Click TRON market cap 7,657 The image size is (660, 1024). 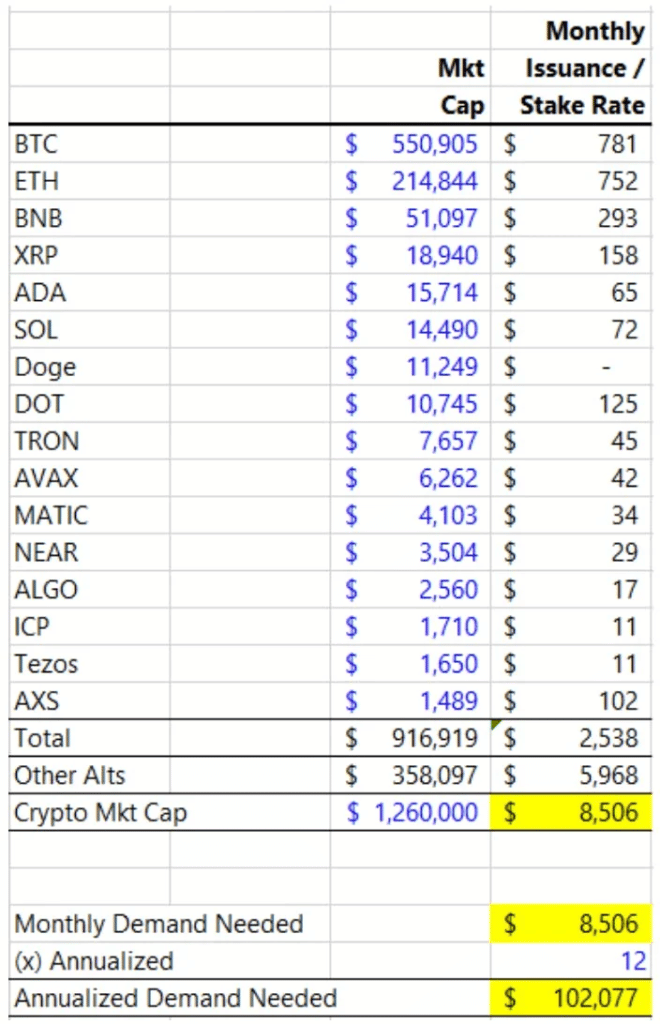pos(448,442)
